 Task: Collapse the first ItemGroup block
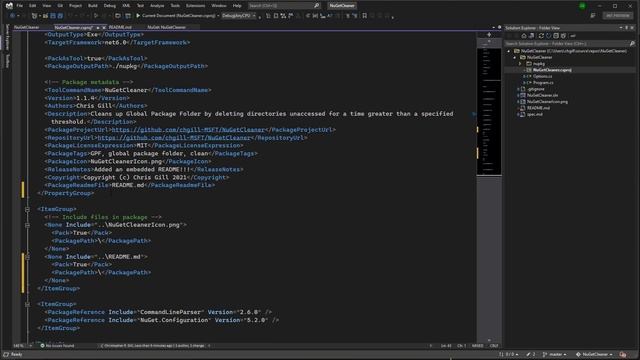click(27, 209)
